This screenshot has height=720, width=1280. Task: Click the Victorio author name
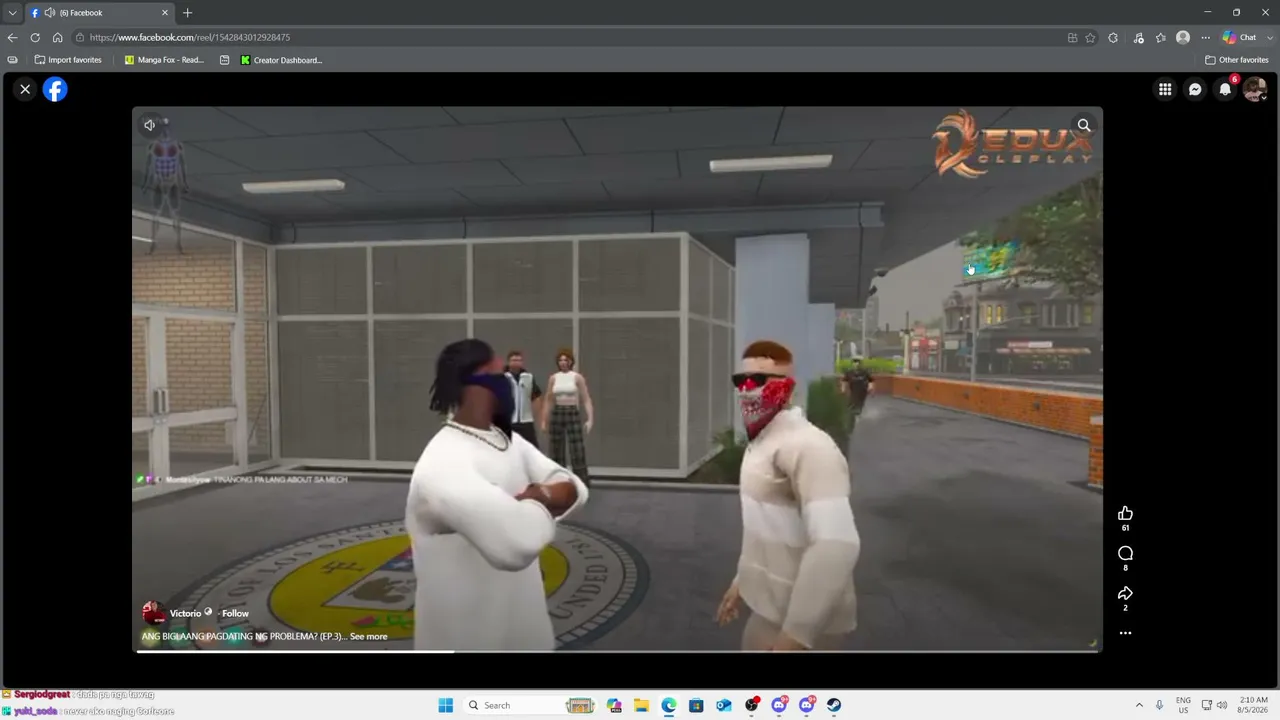[x=185, y=613]
